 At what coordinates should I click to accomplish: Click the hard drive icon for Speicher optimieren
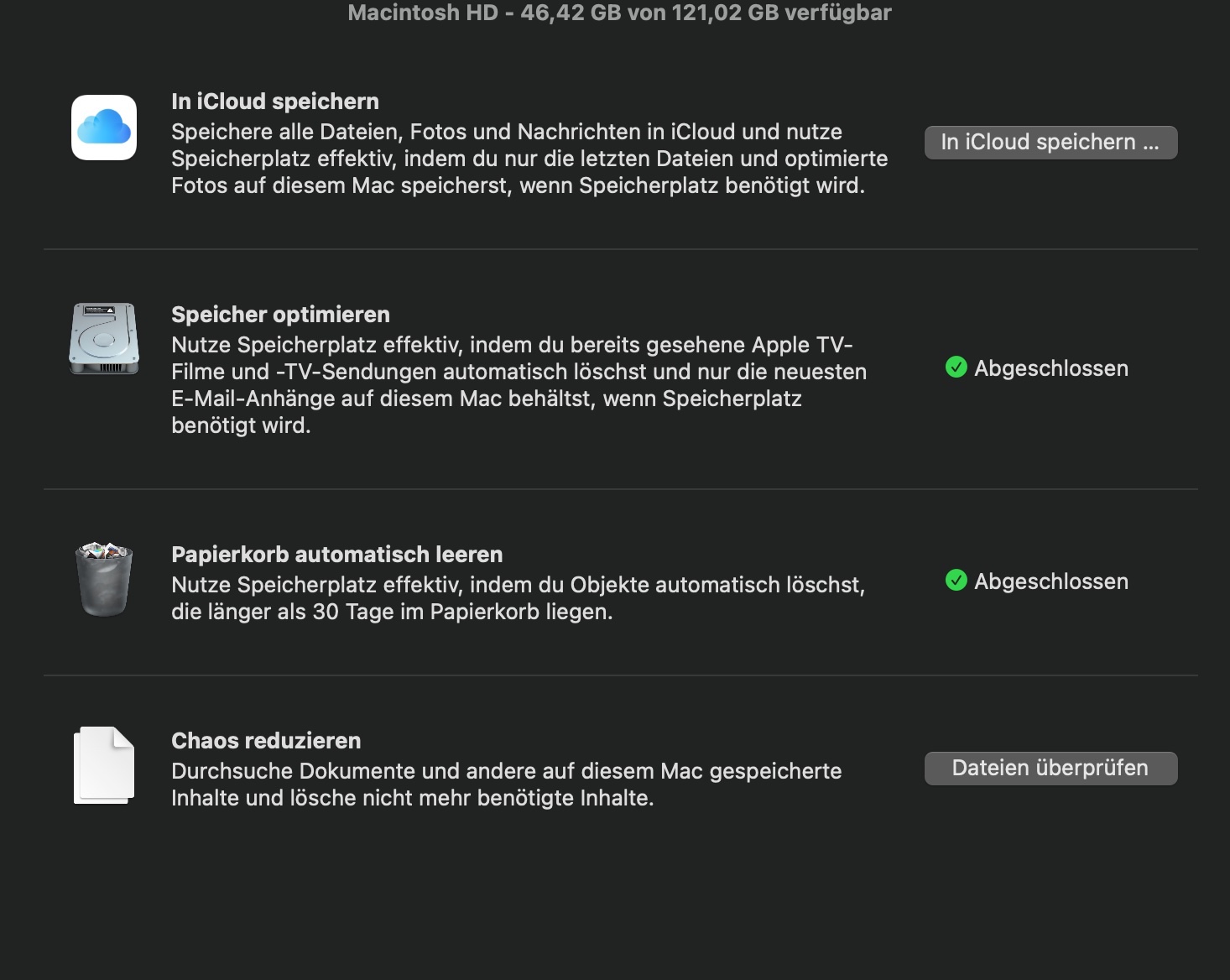pos(104,339)
